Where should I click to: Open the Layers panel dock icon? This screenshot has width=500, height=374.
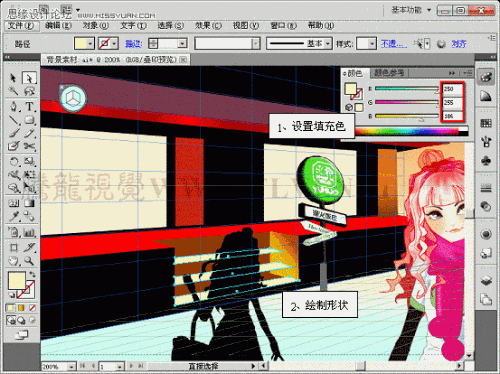[x=486, y=280]
